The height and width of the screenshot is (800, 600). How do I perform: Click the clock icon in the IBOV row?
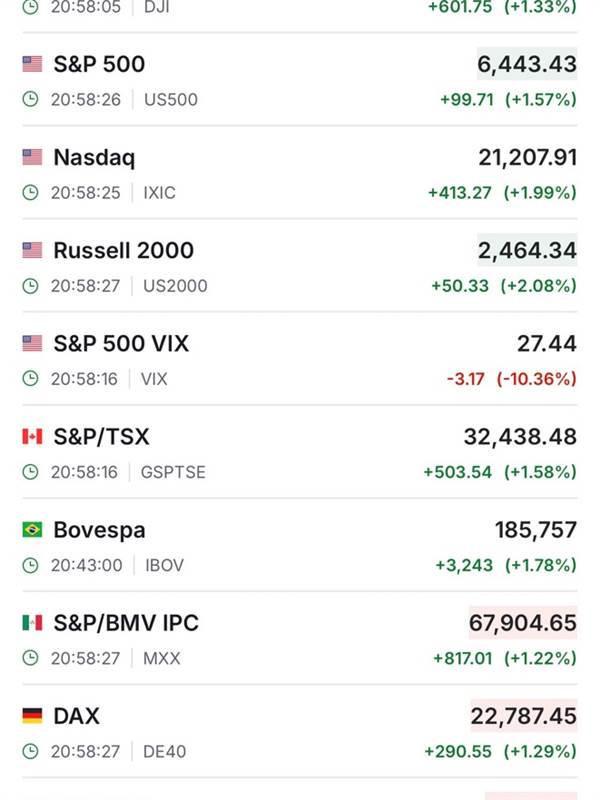[x=30, y=565]
